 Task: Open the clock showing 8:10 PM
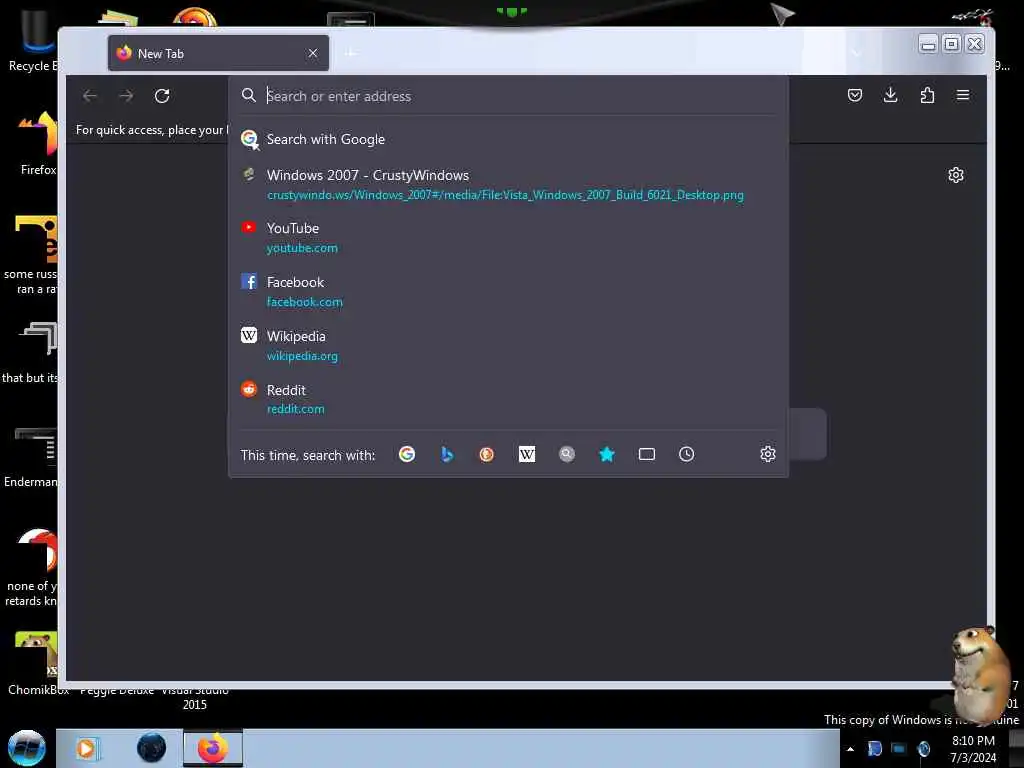click(973, 748)
